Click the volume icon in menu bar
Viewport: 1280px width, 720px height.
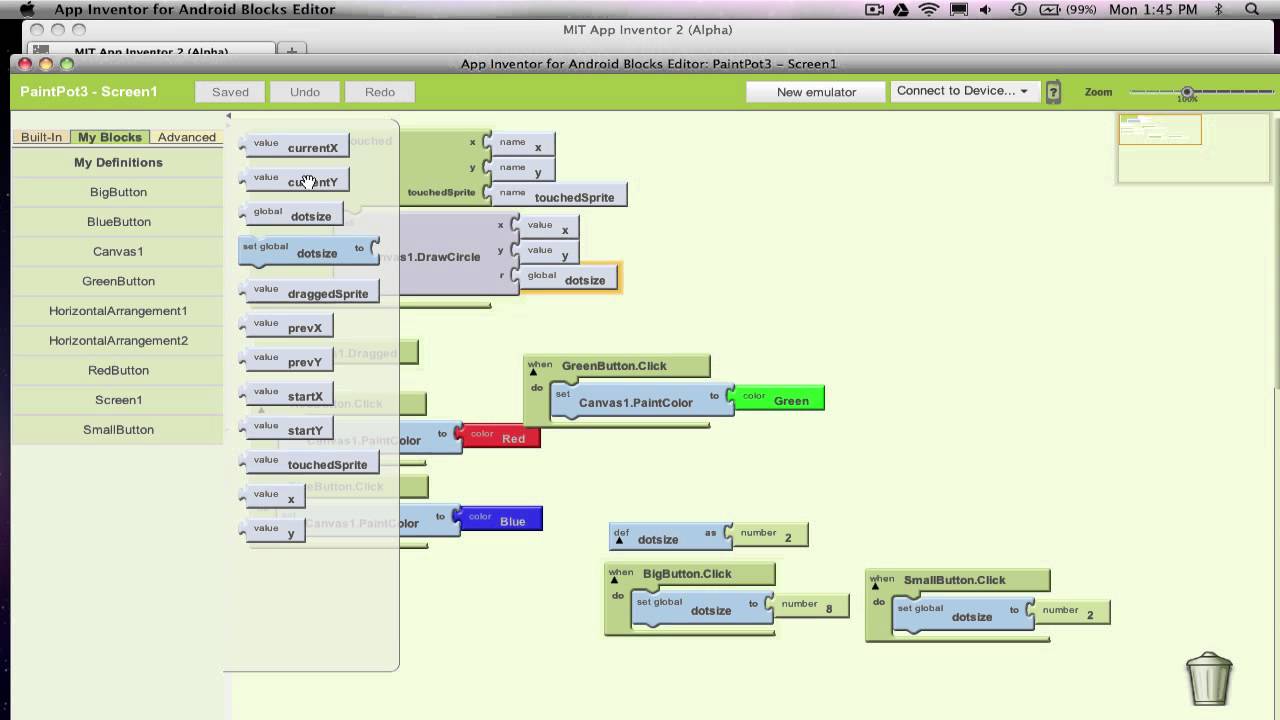coord(986,9)
